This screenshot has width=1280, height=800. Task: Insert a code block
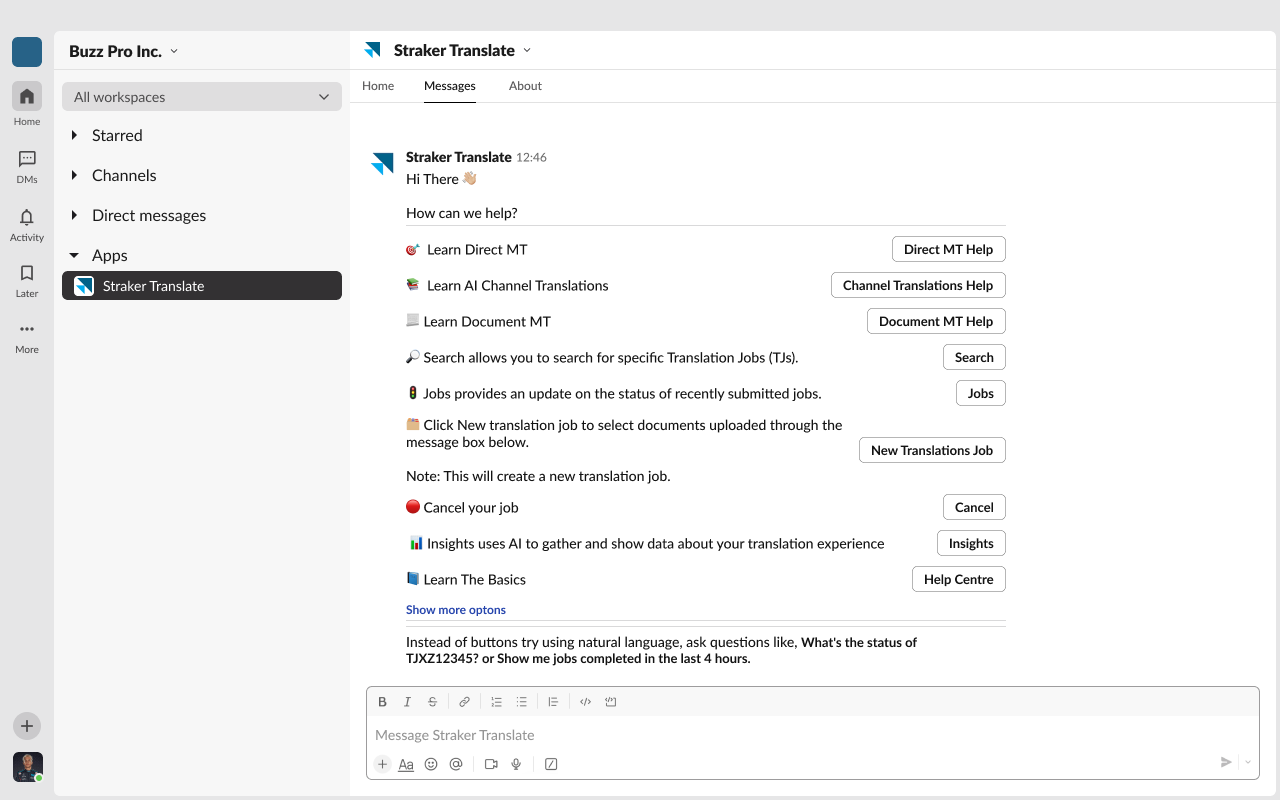[610, 702]
